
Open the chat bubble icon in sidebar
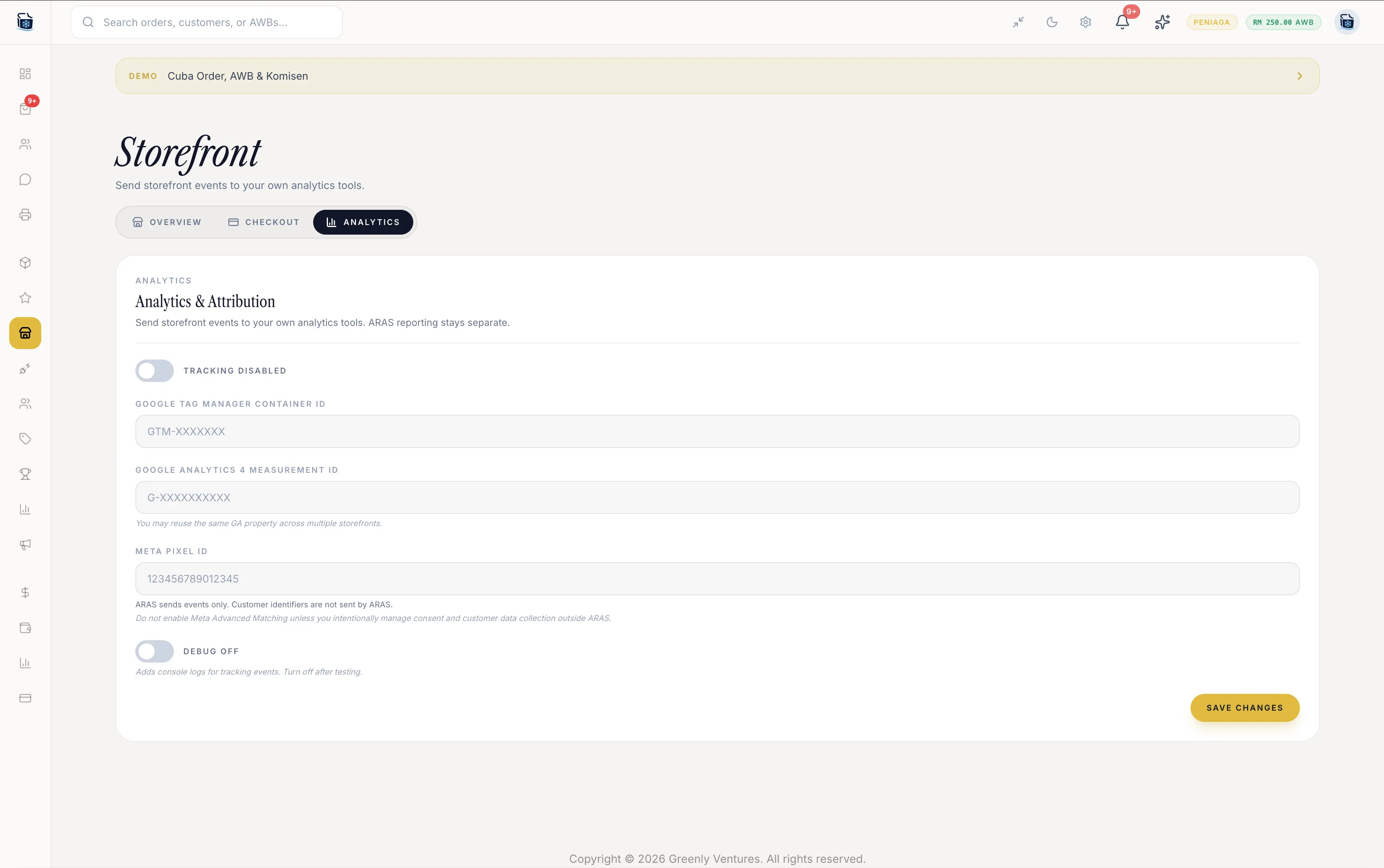[25, 180]
